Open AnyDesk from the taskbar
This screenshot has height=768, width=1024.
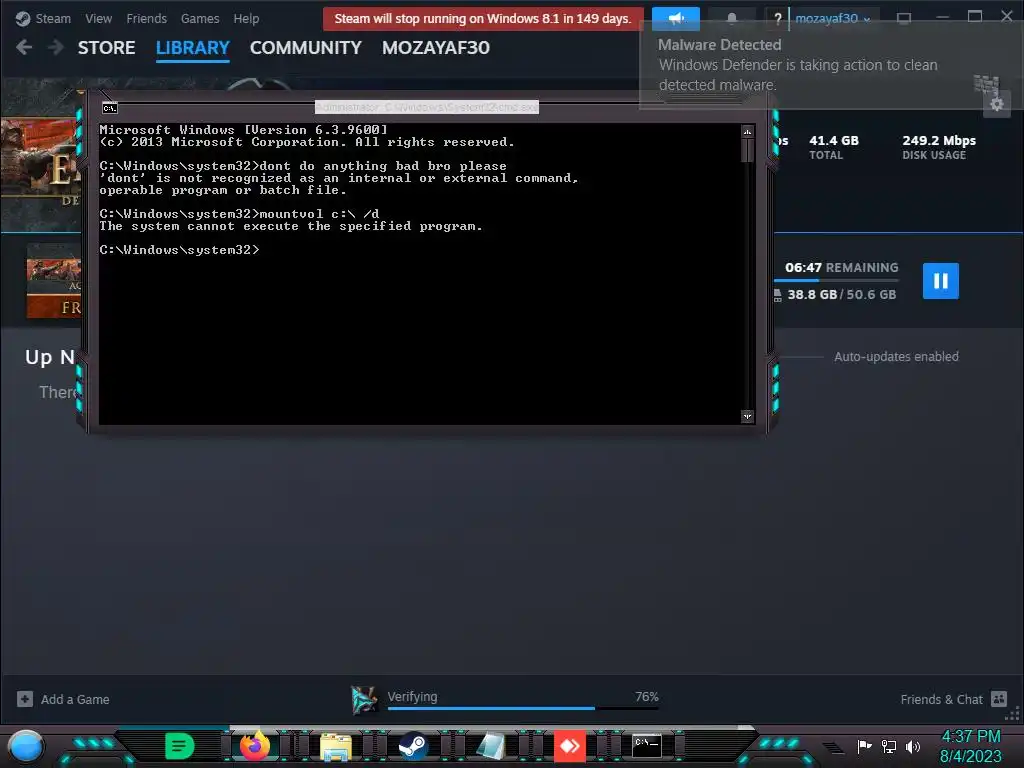pos(569,746)
